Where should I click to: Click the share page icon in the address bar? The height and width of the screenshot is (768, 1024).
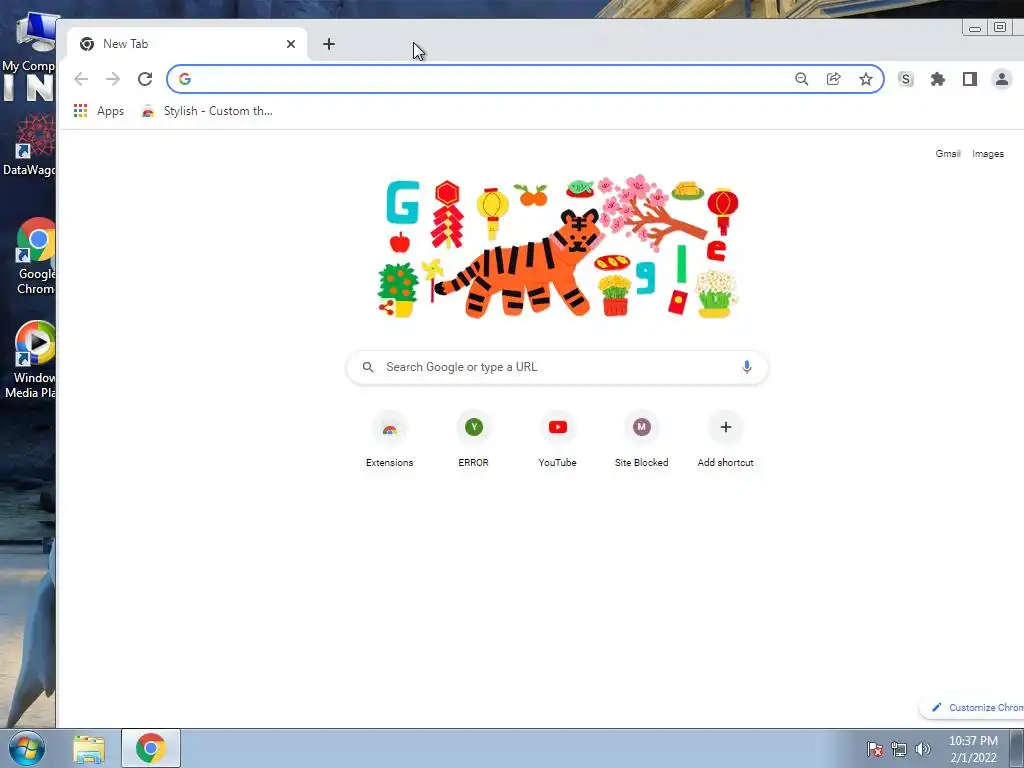pyautogui.click(x=833, y=79)
